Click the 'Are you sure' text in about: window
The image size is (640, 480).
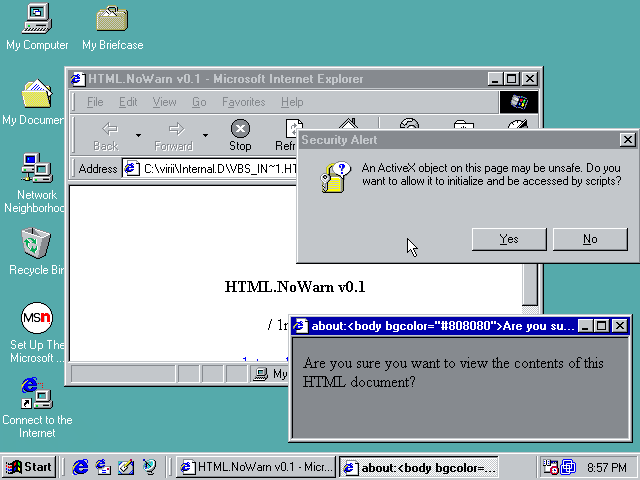point(453,373)
